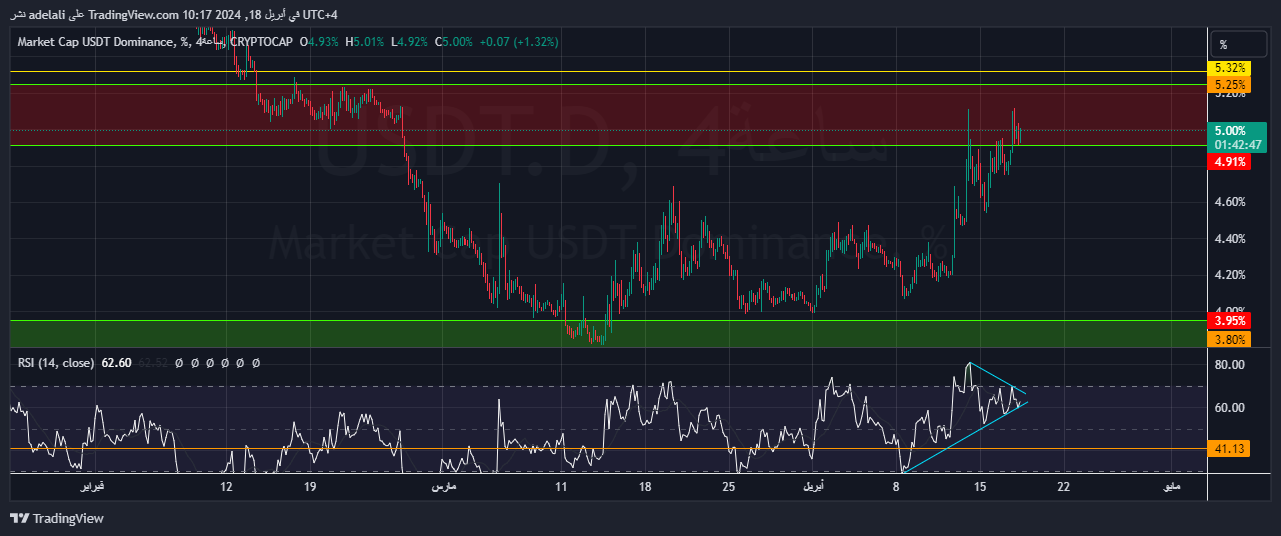This screenshot has height=536, width=1281.
Task: Click the Market Cap USDT Dominance chart title
Action: click(98, 42)
